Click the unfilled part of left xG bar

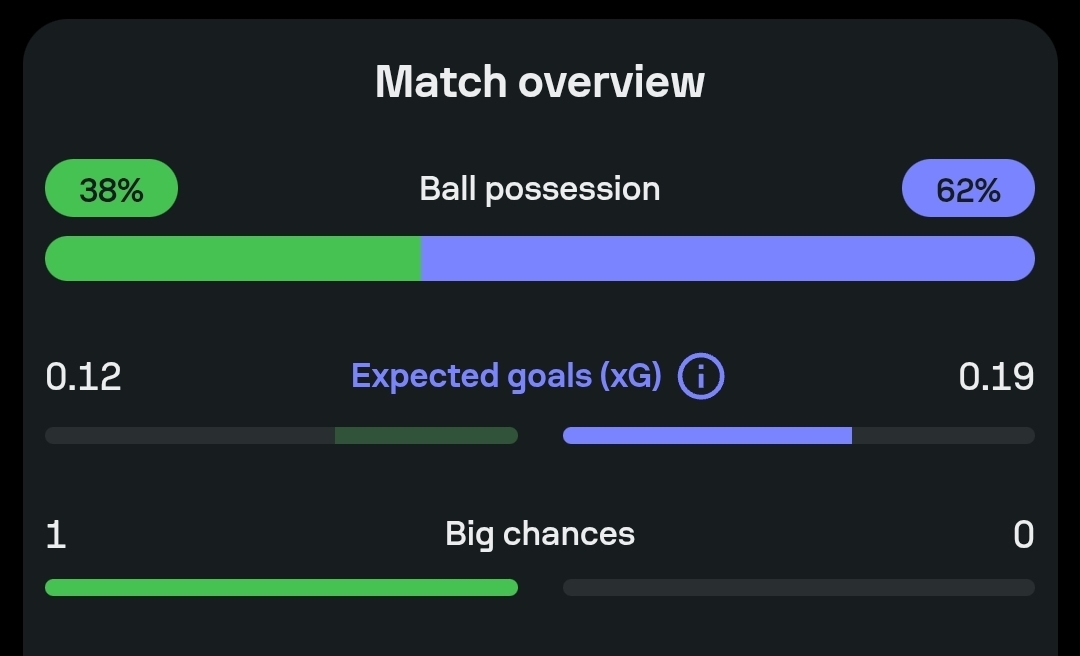click(x=190, y=435)
